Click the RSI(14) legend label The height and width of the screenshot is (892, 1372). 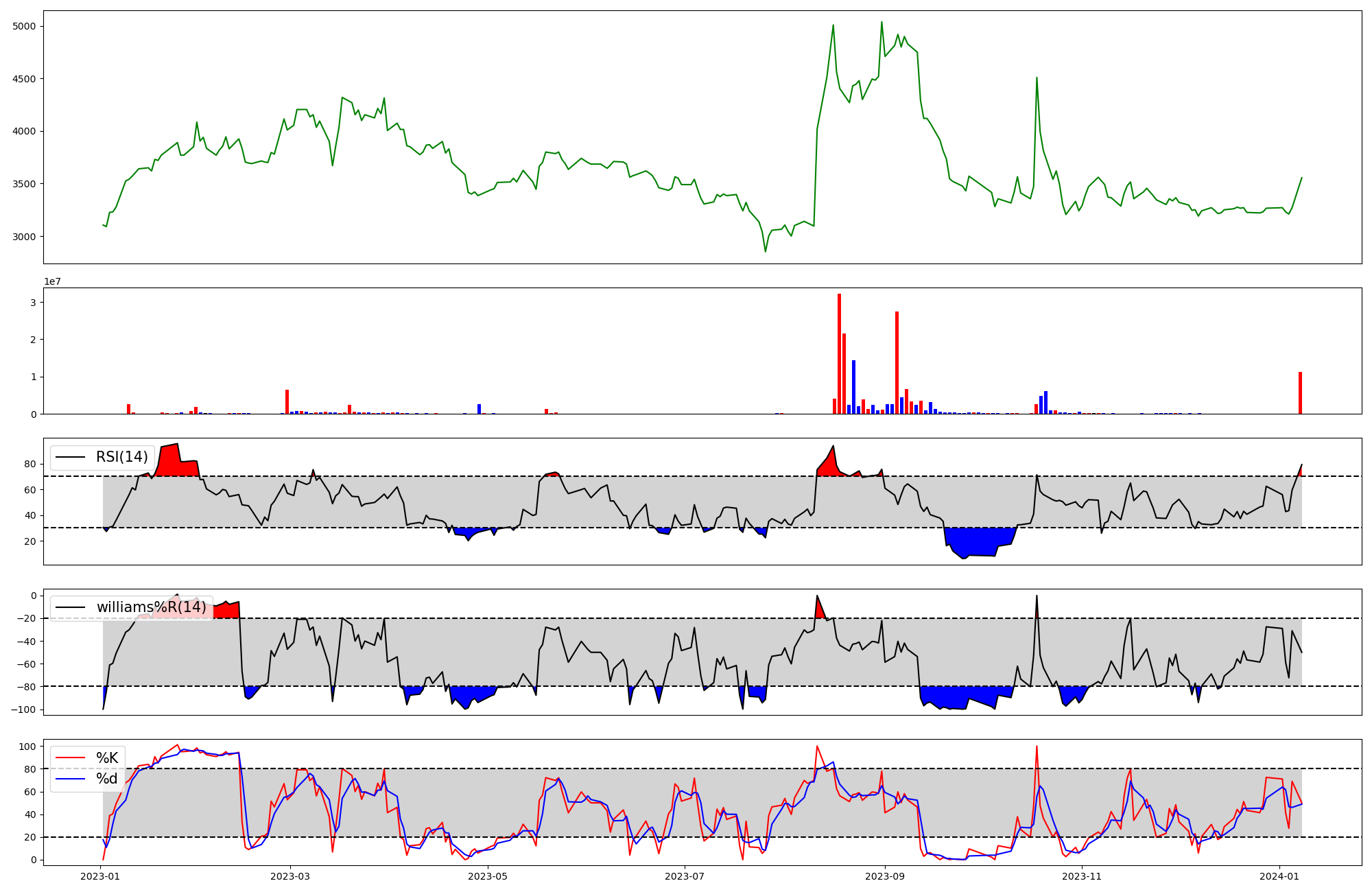coord(121,457)
